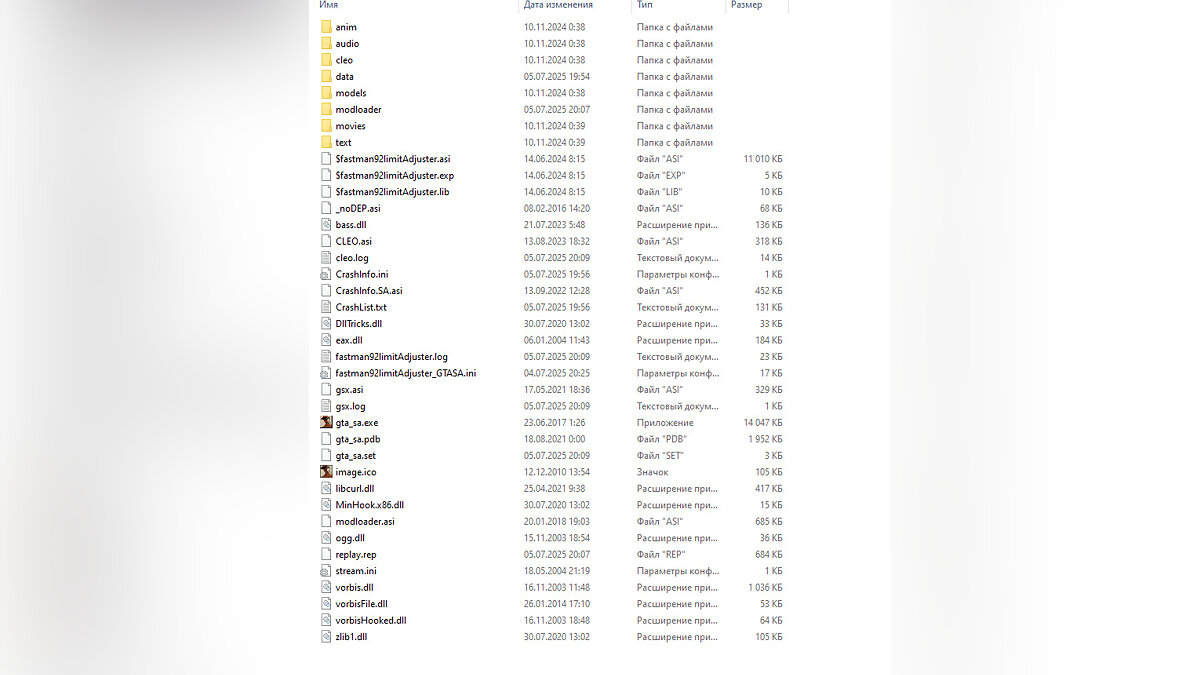Click the gta_sa.exe application icon
This screenshot has height=675, width=1200.
pyautogui.click(x=326, y=422)
